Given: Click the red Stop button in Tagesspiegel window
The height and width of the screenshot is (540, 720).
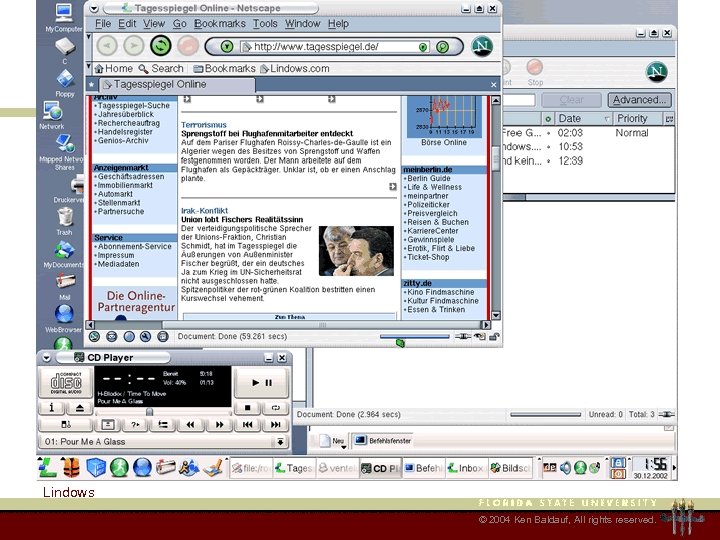Looking at the screenshot, I should (188, 46).
